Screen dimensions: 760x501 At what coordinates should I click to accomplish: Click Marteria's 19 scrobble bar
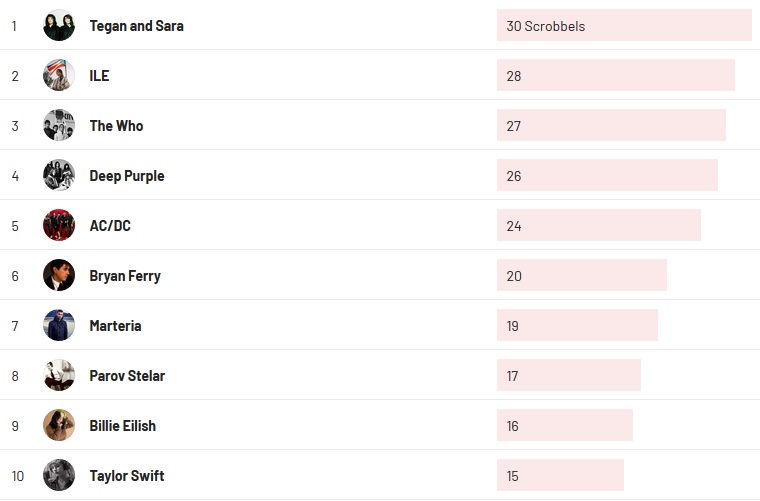577,326
